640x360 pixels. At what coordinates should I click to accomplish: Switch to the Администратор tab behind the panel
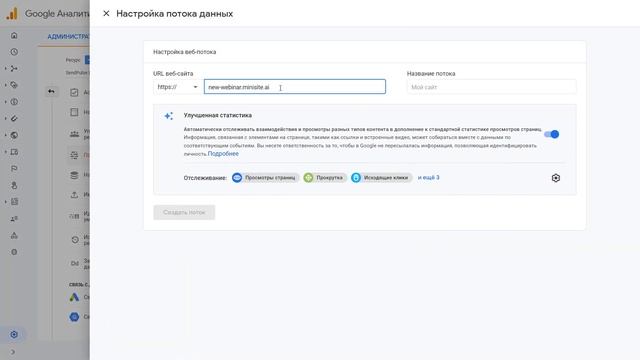pyautogui.click(x=68, y=37)
